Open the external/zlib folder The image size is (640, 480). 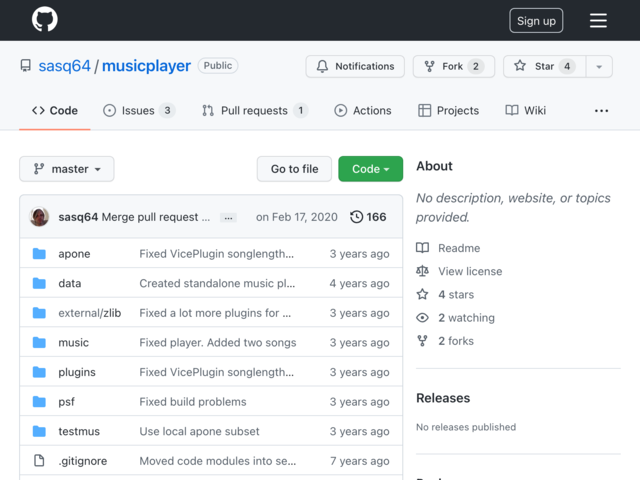pos(90,313)
